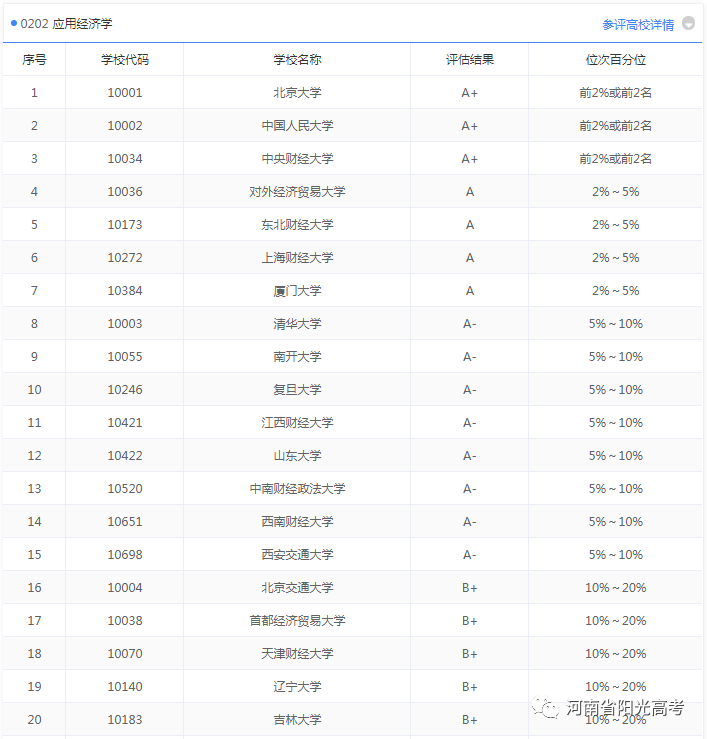The image size is (707, 739).
Task: Click school code 10422
Action: click(125, 456)
